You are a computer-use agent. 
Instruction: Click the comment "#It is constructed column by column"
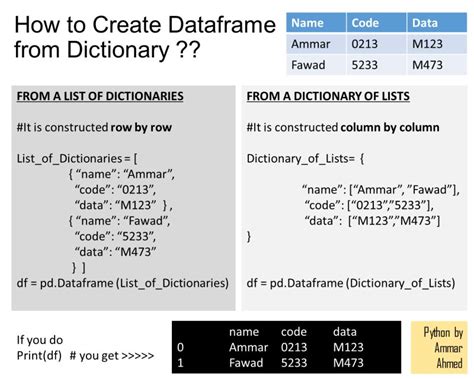[343, 127]
